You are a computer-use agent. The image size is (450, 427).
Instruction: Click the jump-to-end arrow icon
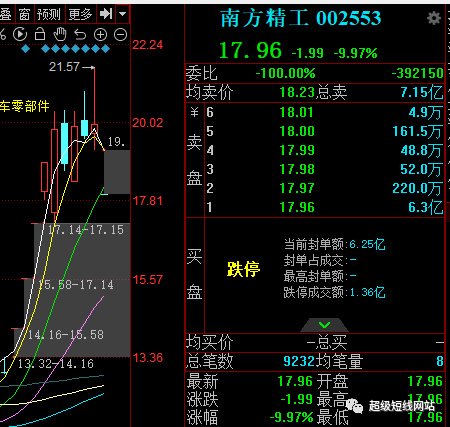[x=106, y=14]
